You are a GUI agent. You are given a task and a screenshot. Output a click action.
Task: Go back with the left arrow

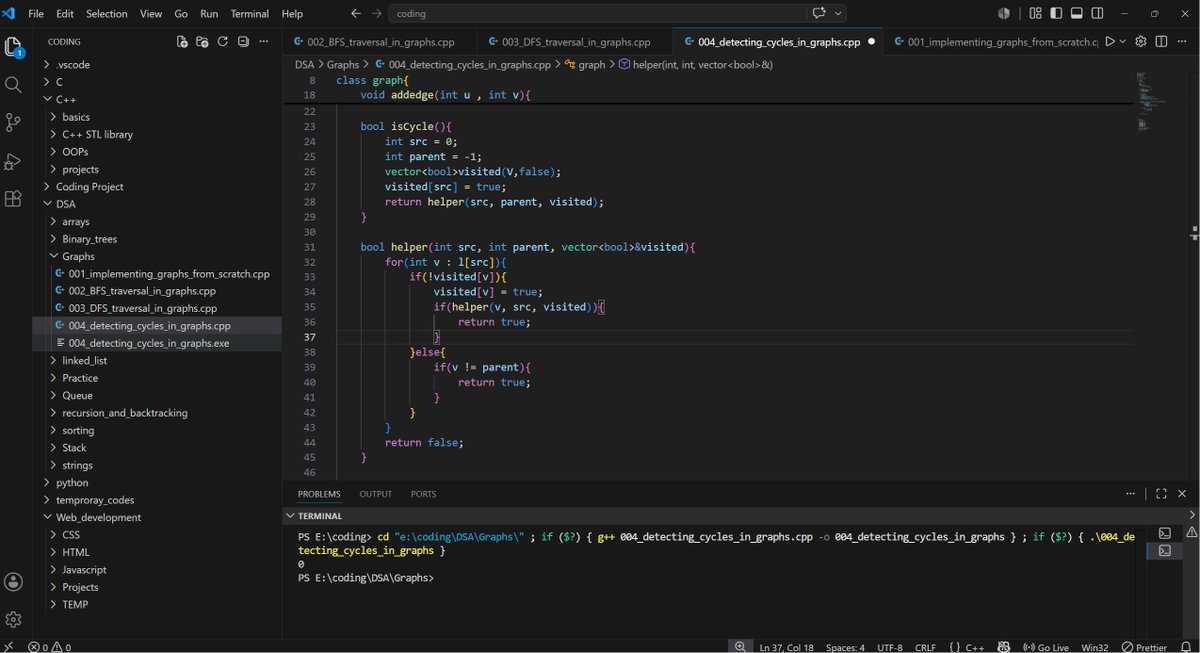[x=357, y=14]
